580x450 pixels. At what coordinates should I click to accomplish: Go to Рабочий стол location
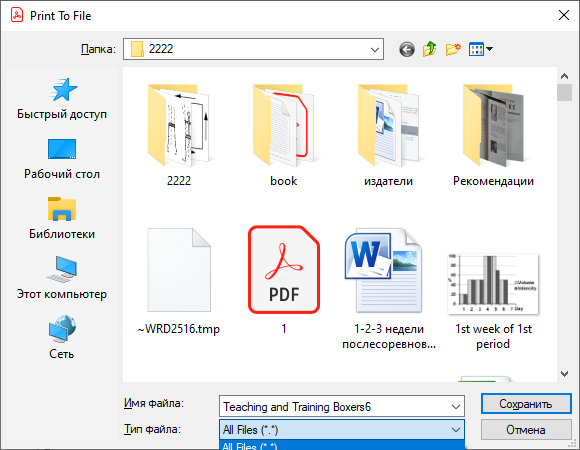[x=62, y=159]
